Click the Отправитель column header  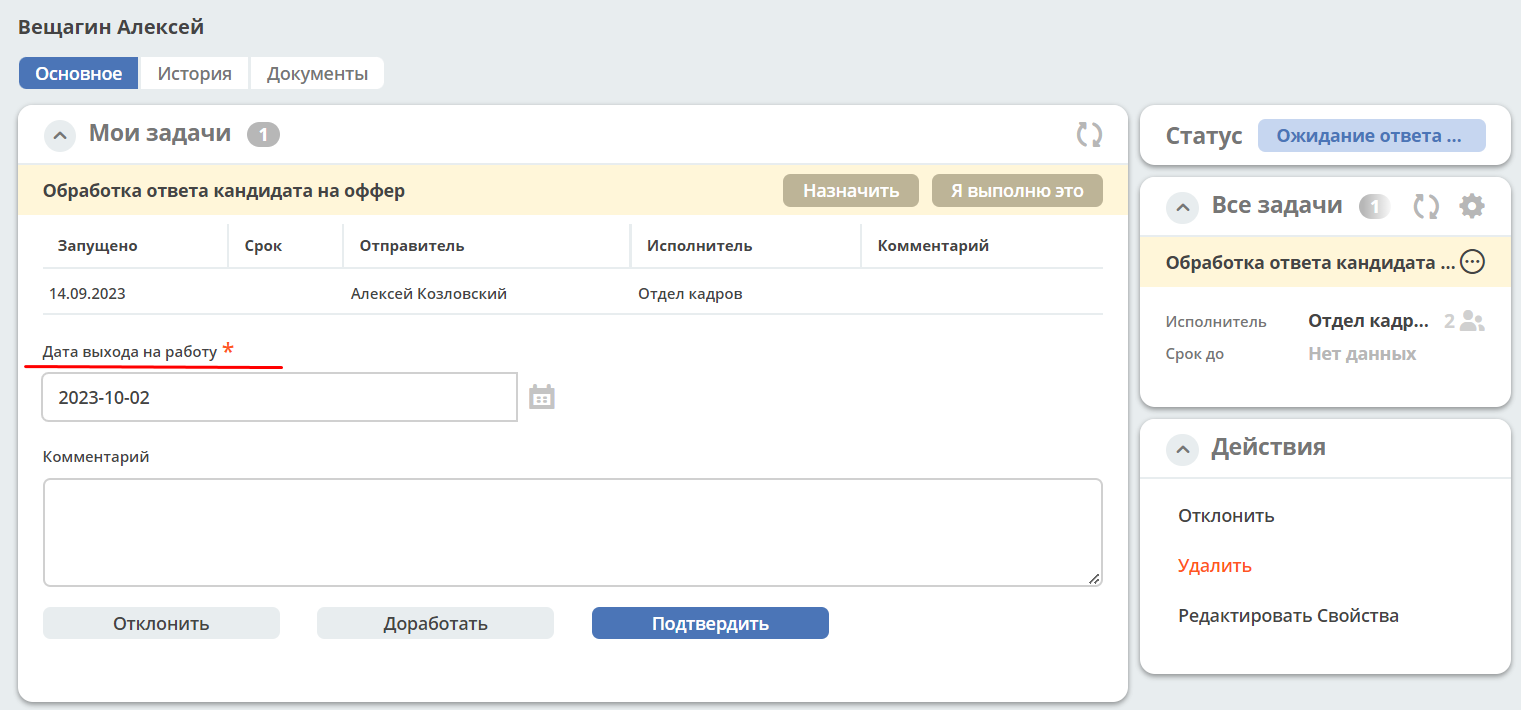(x=412, y=245)
